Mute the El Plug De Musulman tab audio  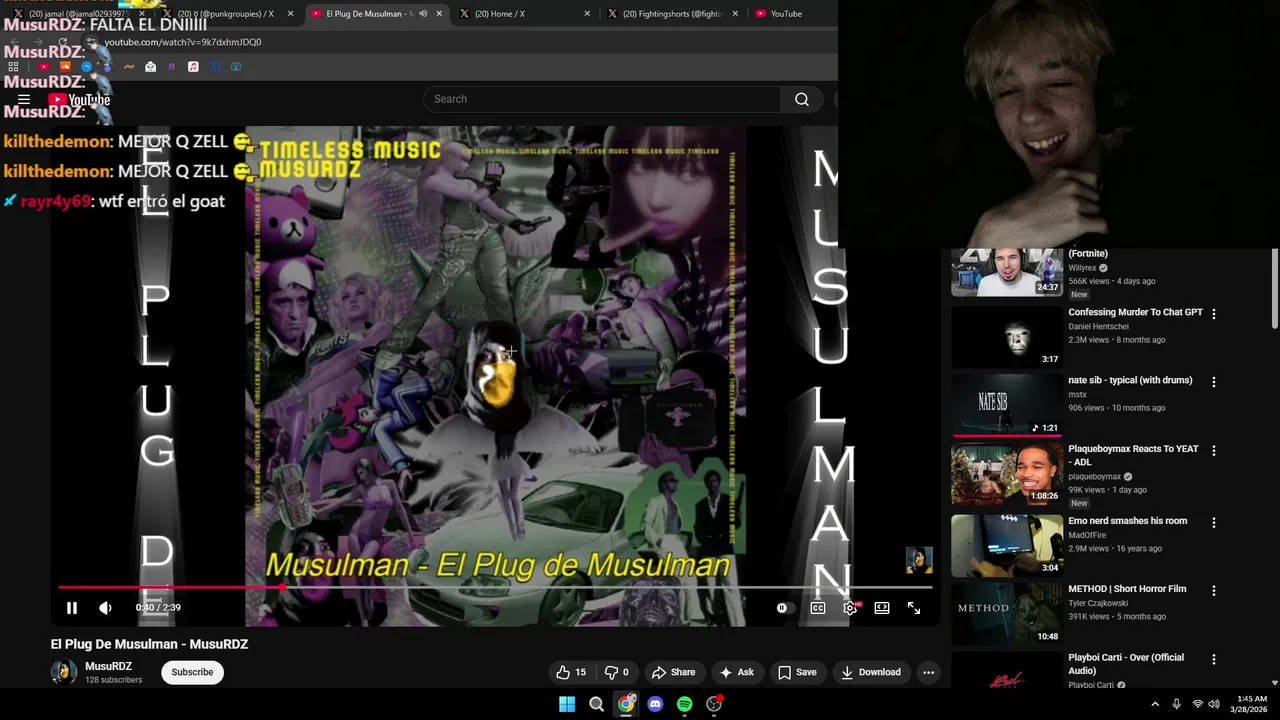click(x=423, y=14)
